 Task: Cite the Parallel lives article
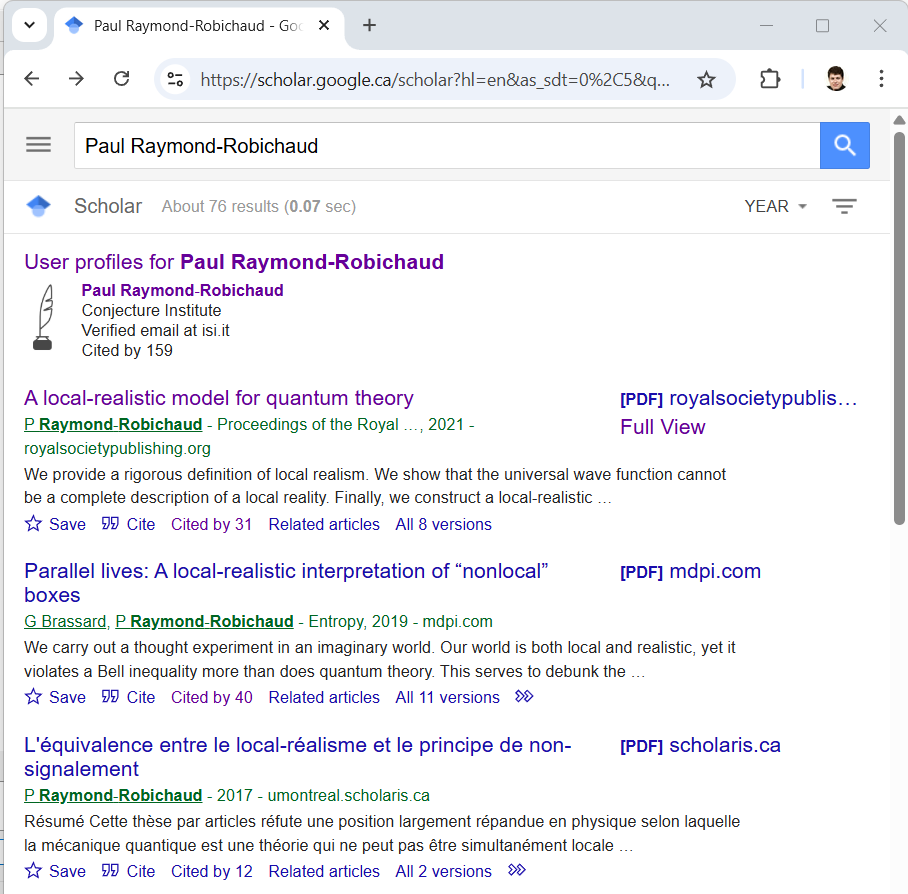[128, 697]
